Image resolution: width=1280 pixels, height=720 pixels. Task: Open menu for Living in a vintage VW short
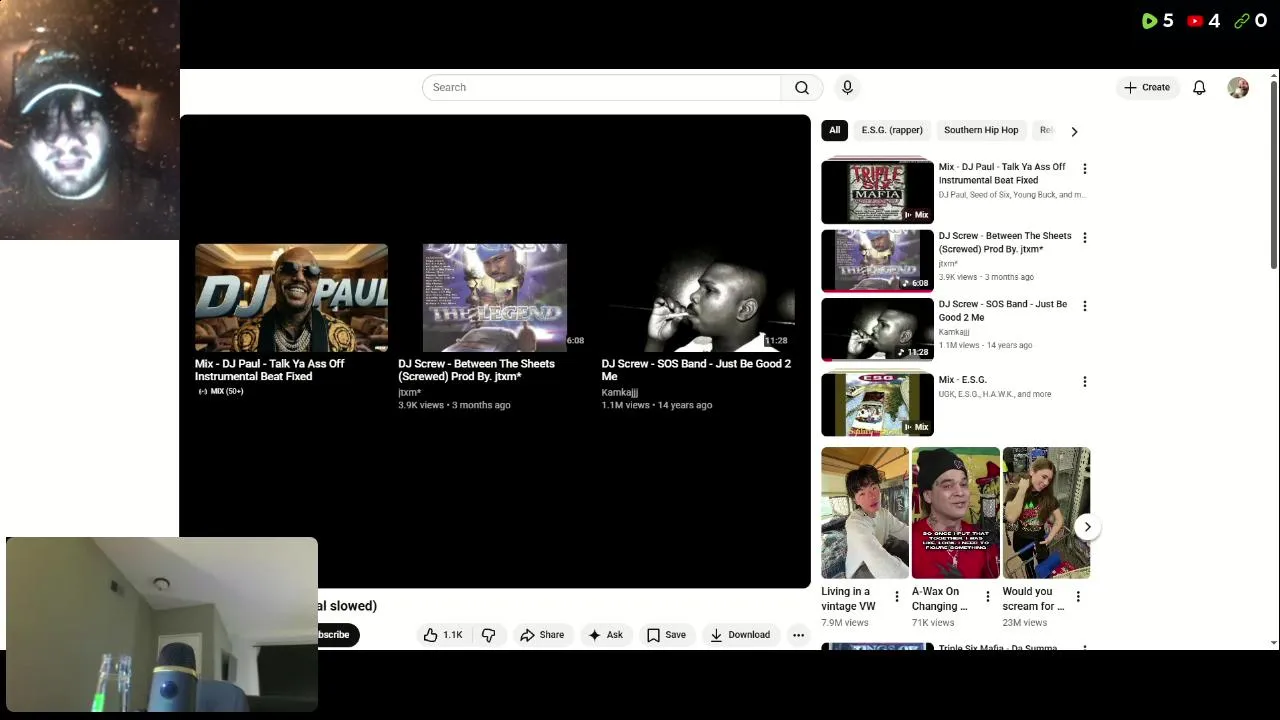pyautogui.click(x=896, y=597)
